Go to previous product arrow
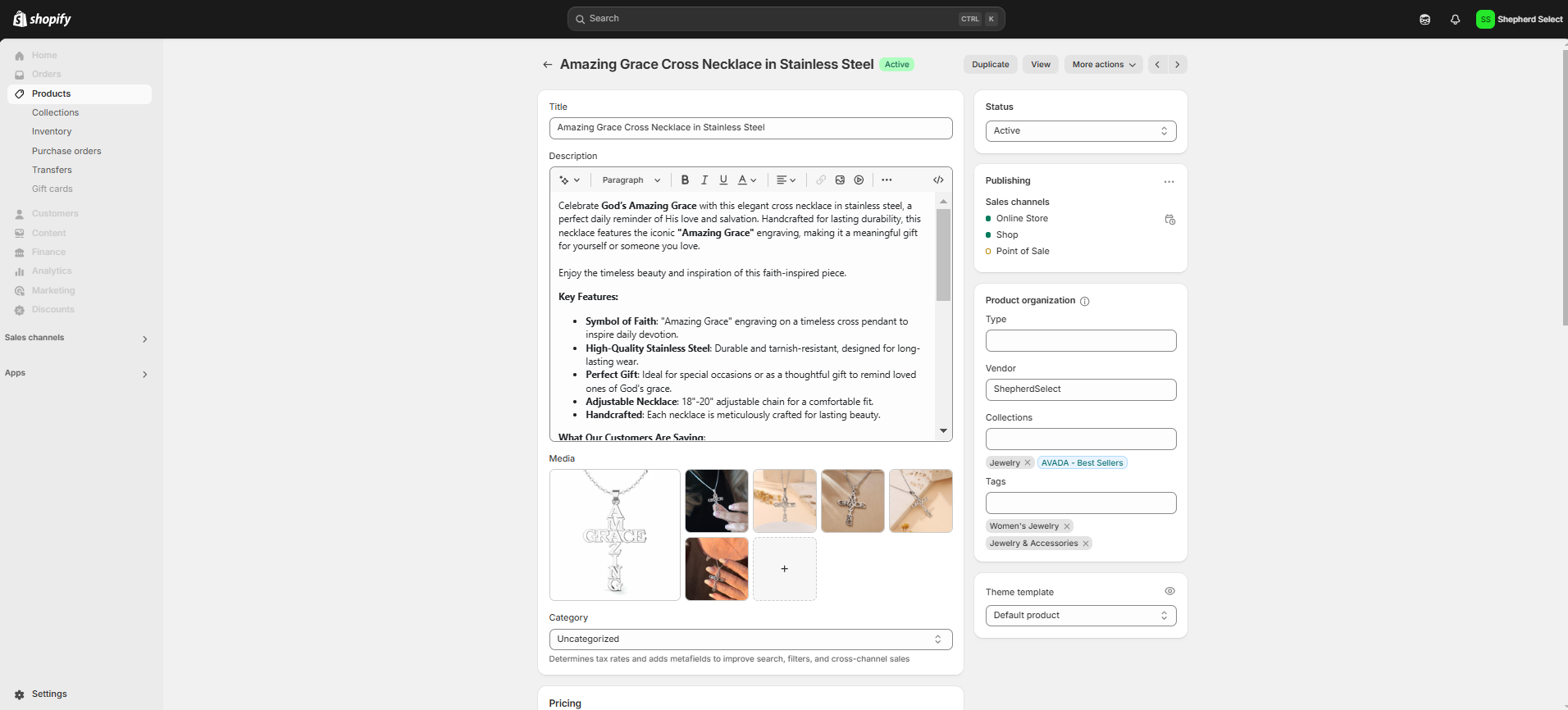Image resolution: width=1568 pixels, height=710 pixels. tap(1157, 65)
